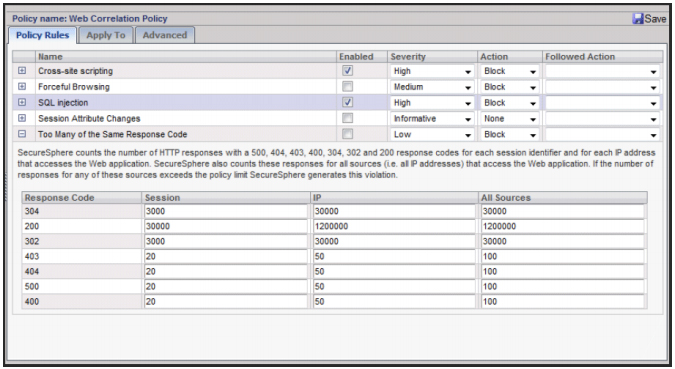Expand the Session Attribute Changes rule
675x369 pixels.
tap(22, 118)
